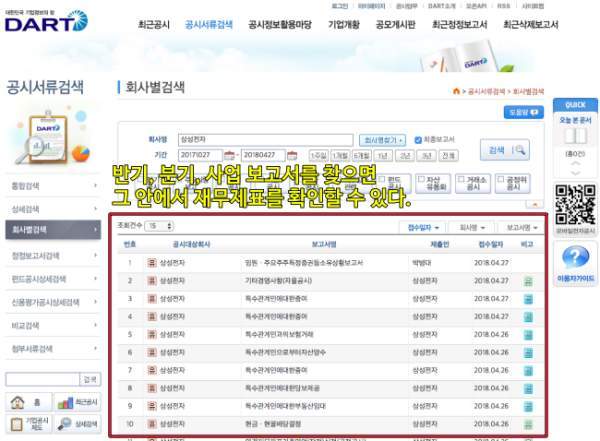This screenshot has width=600, height=441.
Task: Click the 비고 icon for row 6
Action: point(528,353)
